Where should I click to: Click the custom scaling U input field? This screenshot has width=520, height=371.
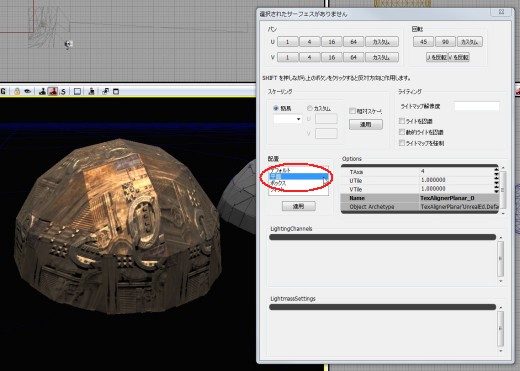(326, 119)
